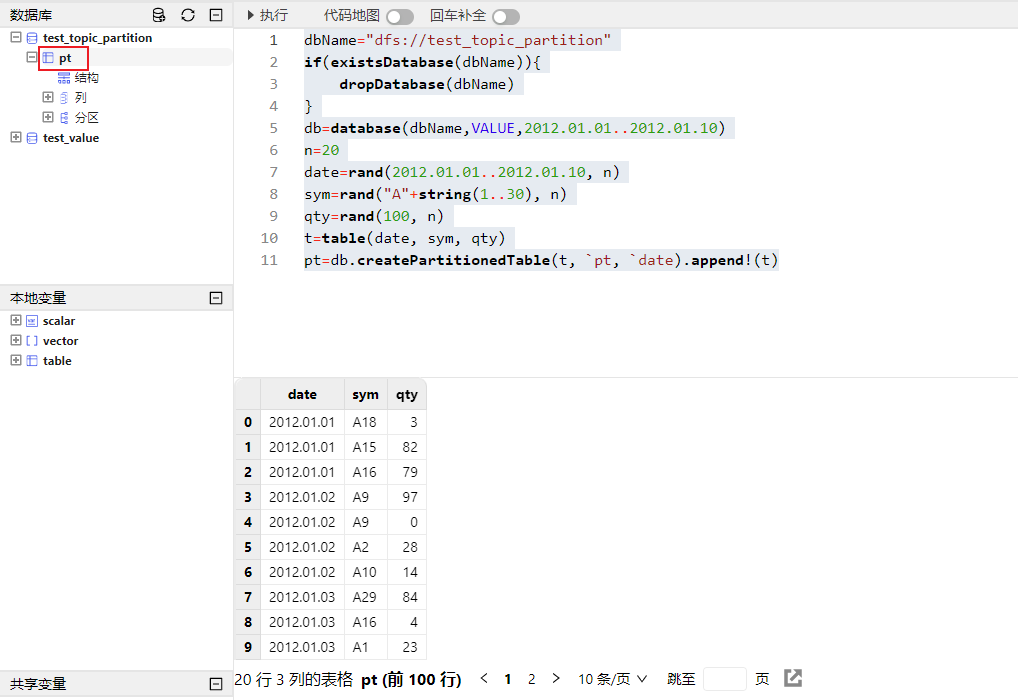Refresh the database list
The image size is (1018, 700).
[x=188, y=15]
